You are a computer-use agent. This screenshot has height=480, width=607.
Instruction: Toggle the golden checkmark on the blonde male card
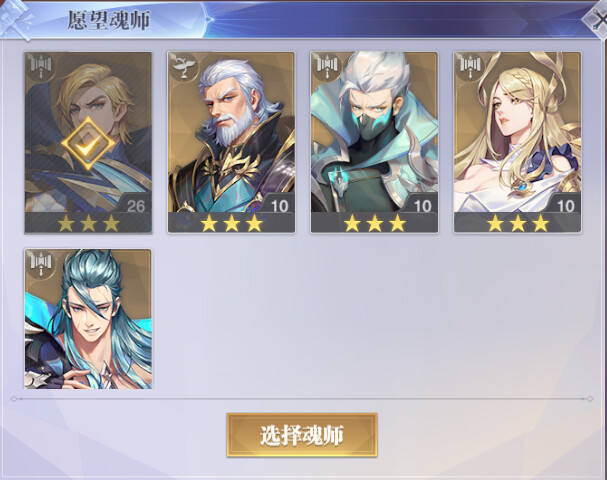(x=88, y=144)
